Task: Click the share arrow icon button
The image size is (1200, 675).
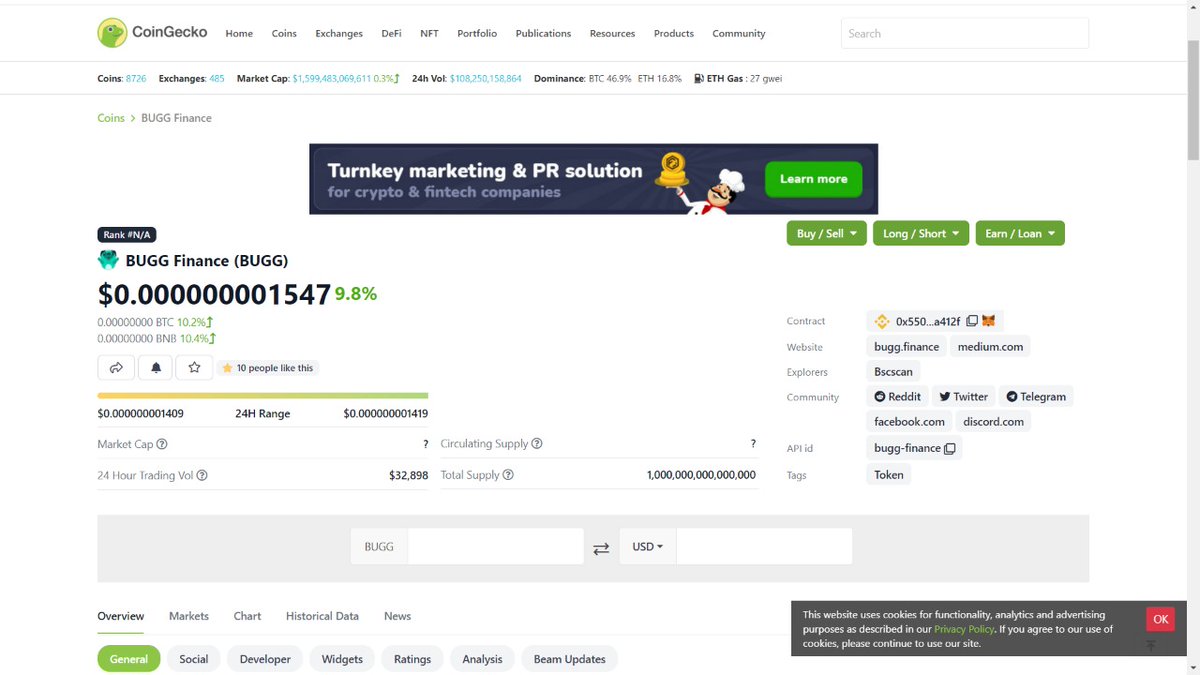Action: tap(116, 368)
